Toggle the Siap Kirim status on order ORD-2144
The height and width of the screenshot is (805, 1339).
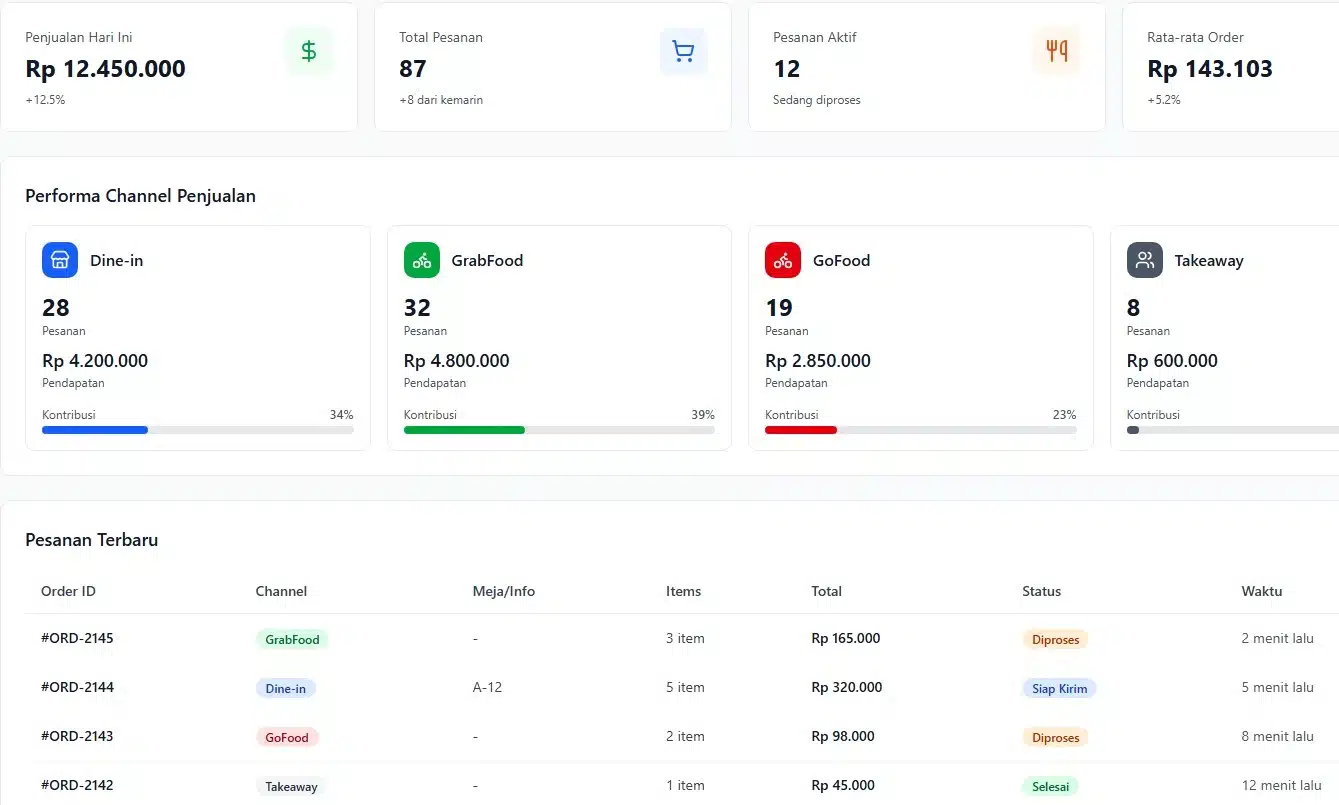[1059, 688]
